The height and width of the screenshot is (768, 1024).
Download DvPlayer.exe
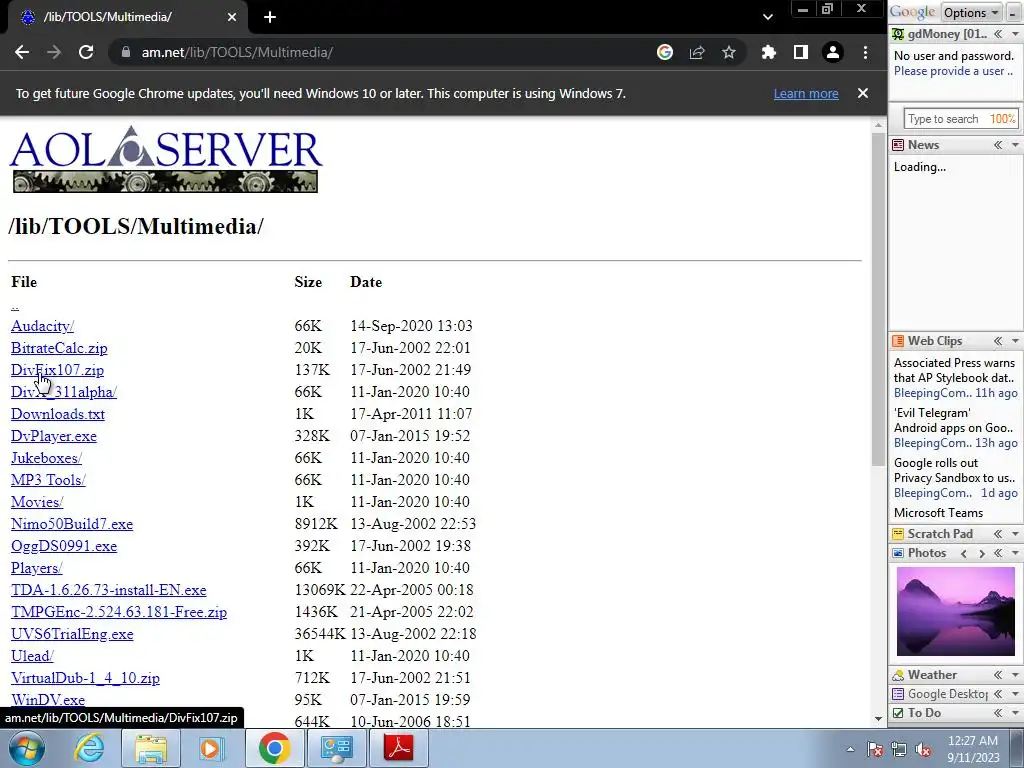54,436
